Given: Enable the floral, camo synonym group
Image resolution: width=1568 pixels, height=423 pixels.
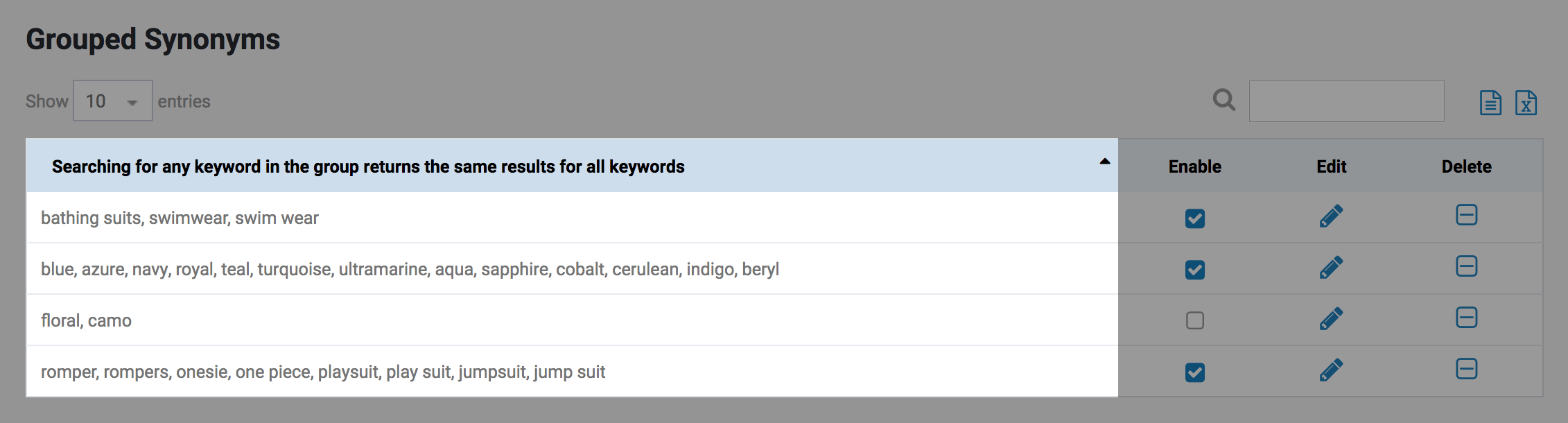Looking at the screenshot, I should [1195, 320].
